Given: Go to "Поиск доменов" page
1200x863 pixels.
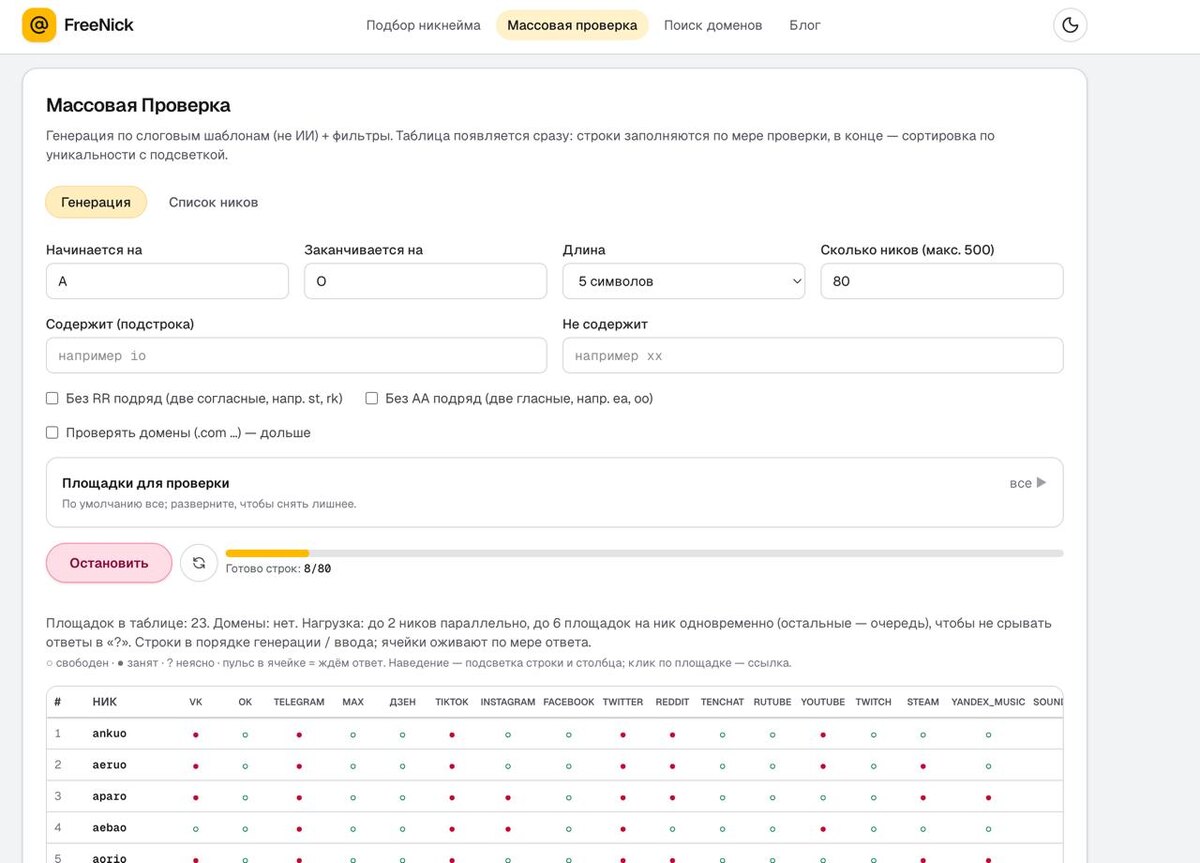Looking at the screenshot, I should (x=713, y=25).
